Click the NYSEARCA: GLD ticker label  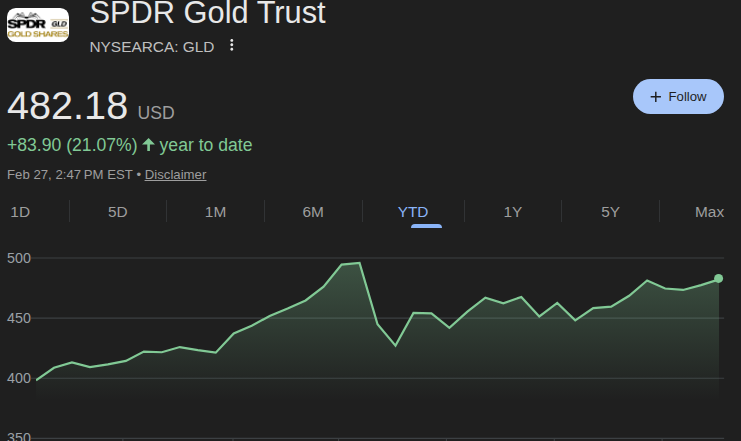[152, 47]
